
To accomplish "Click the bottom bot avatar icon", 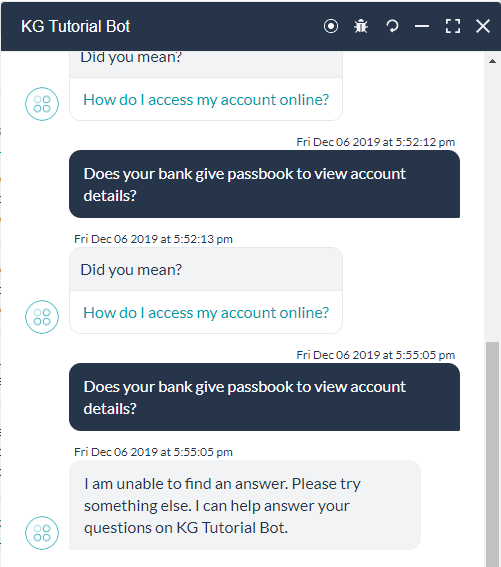I will tap(42, 533).
